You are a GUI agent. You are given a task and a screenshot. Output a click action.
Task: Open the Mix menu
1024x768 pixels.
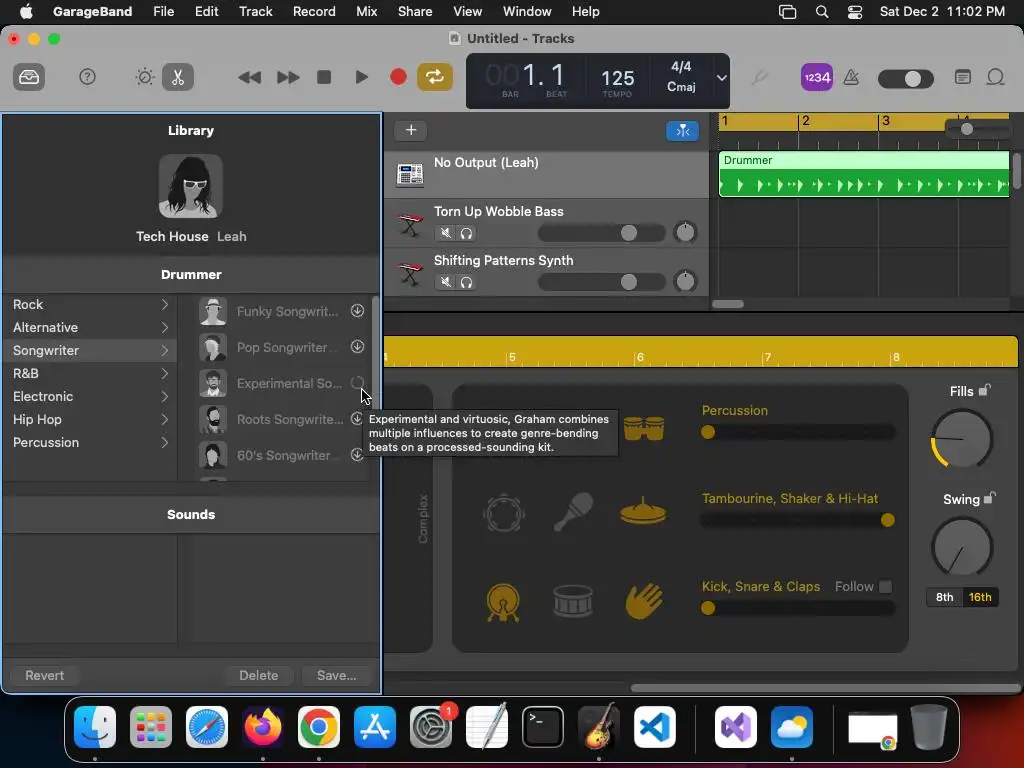pyautogui.click(x=366, y=11)
